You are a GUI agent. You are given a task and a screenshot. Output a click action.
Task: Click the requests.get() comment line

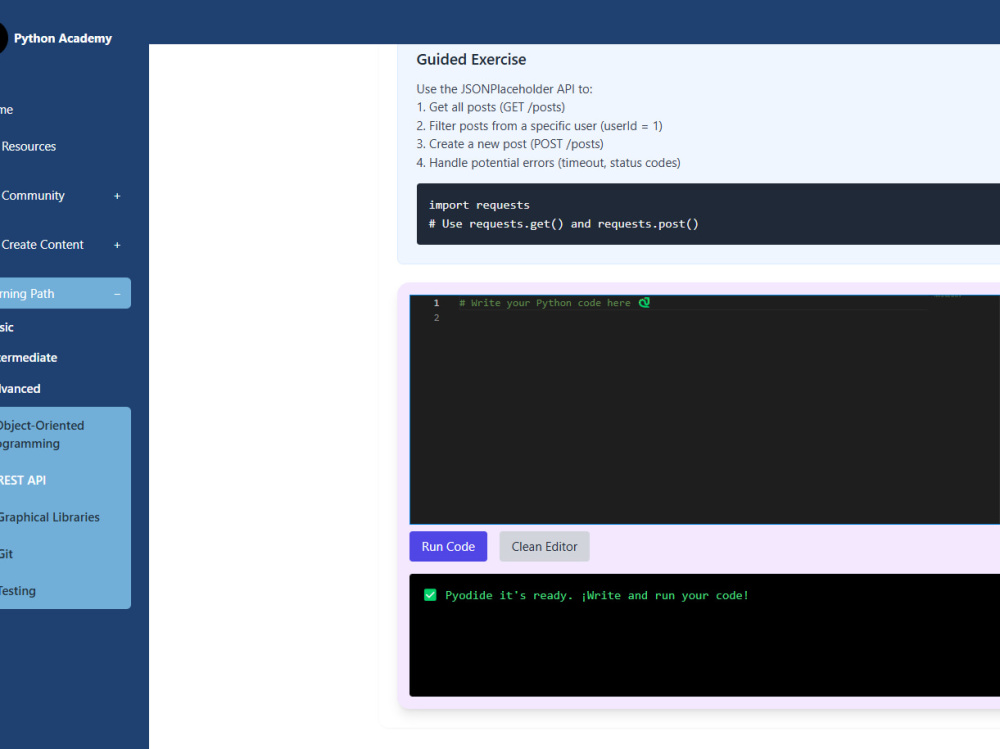tap(564, 224)
